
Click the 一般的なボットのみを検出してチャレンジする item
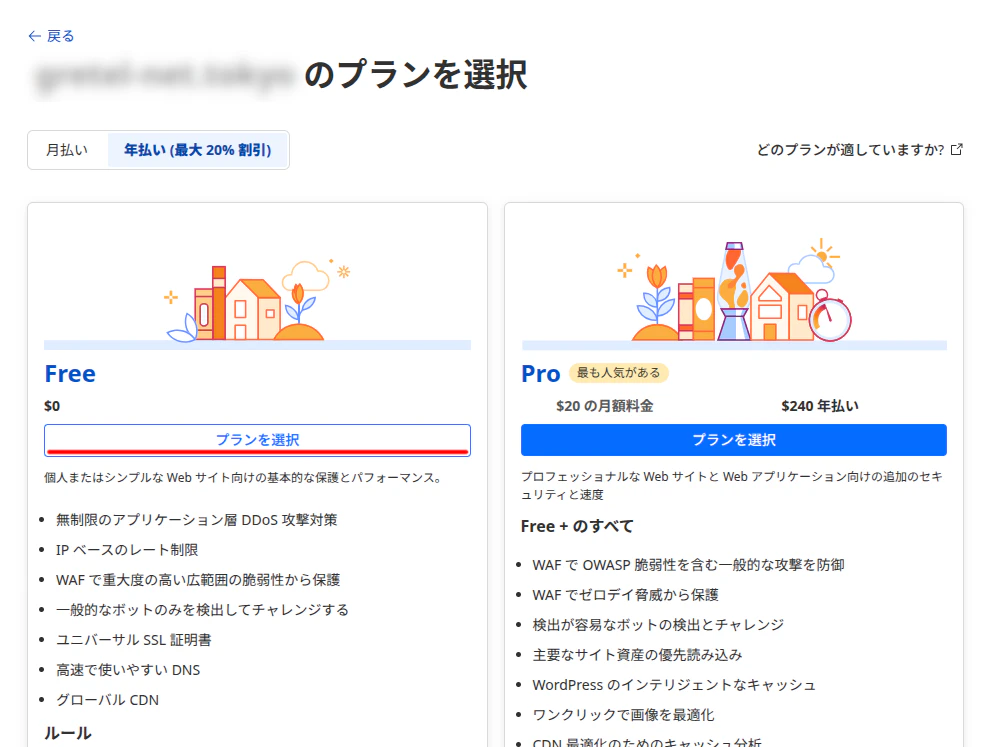pos(202,610)
